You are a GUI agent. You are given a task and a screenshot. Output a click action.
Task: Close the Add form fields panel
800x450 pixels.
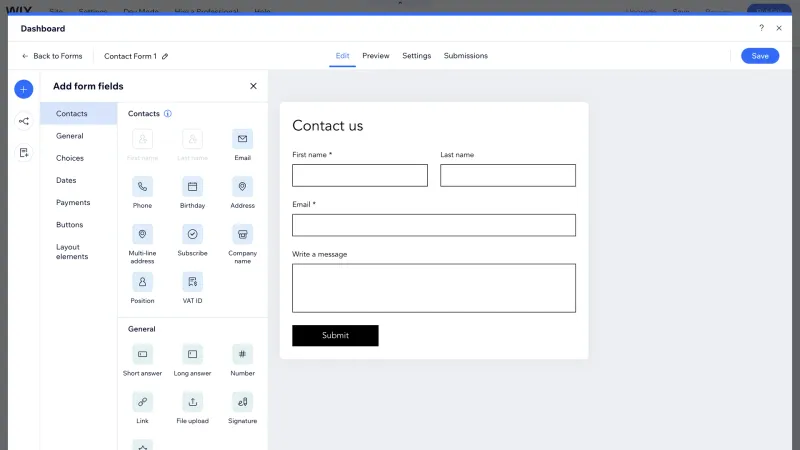pos(253,86)
